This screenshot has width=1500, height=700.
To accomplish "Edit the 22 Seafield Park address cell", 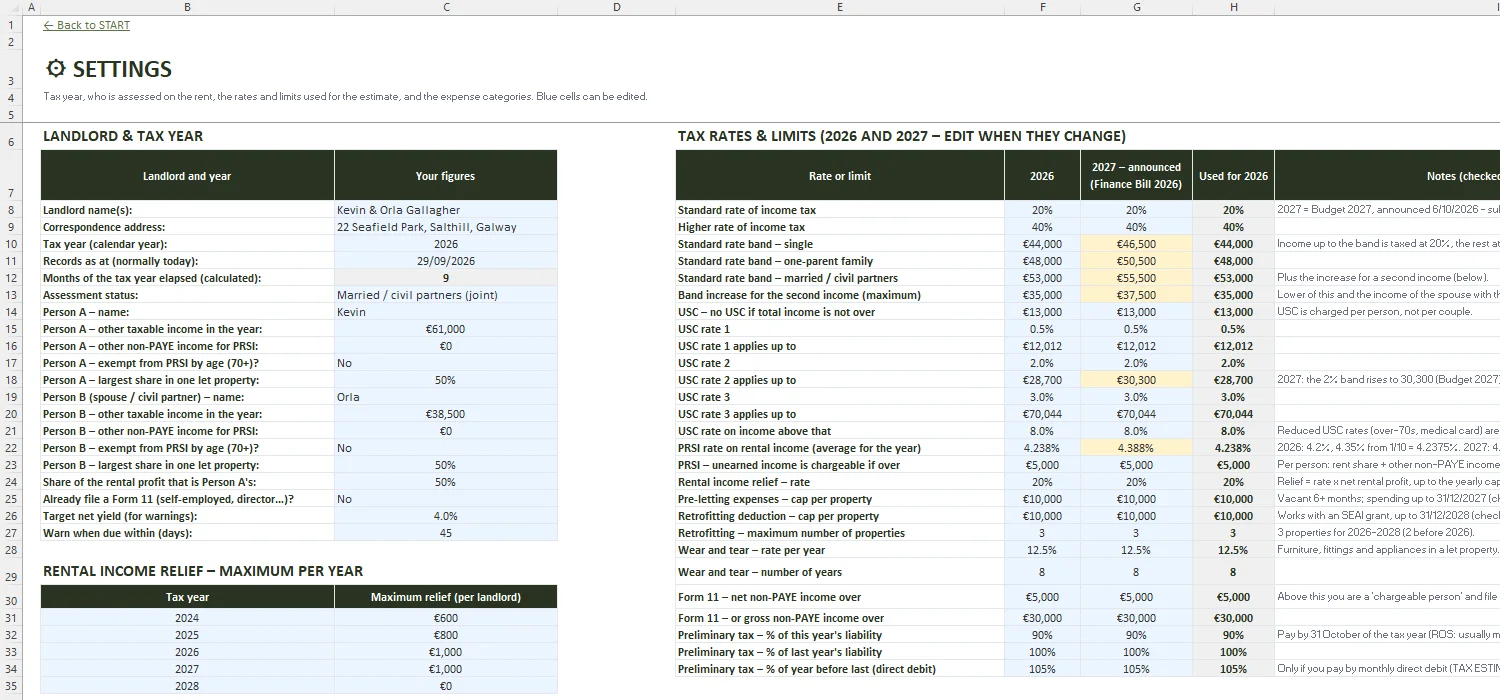I will tap(446, 227).
